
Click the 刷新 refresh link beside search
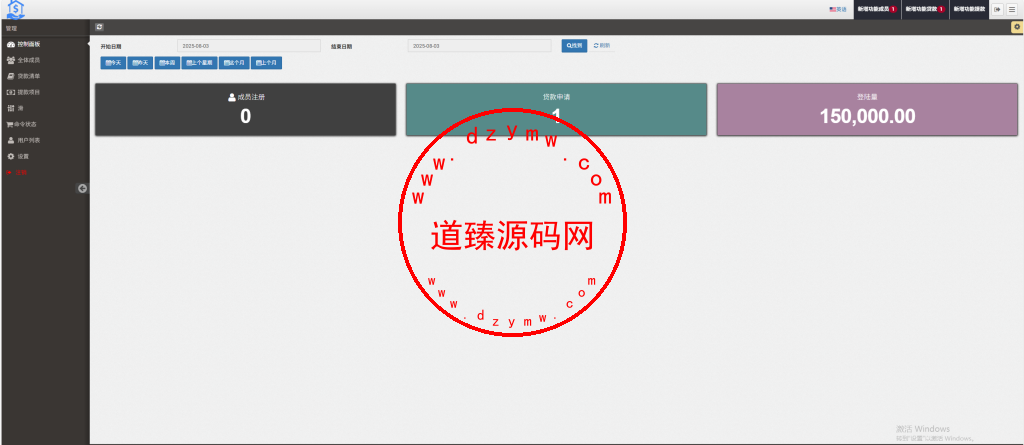[602, 46]
